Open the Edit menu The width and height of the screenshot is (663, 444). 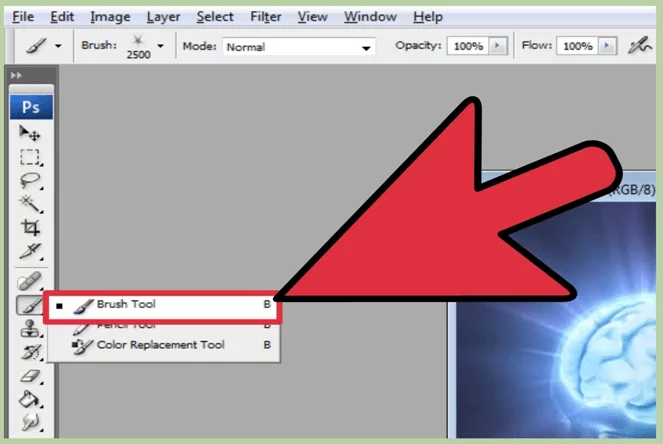pos(62,17)
